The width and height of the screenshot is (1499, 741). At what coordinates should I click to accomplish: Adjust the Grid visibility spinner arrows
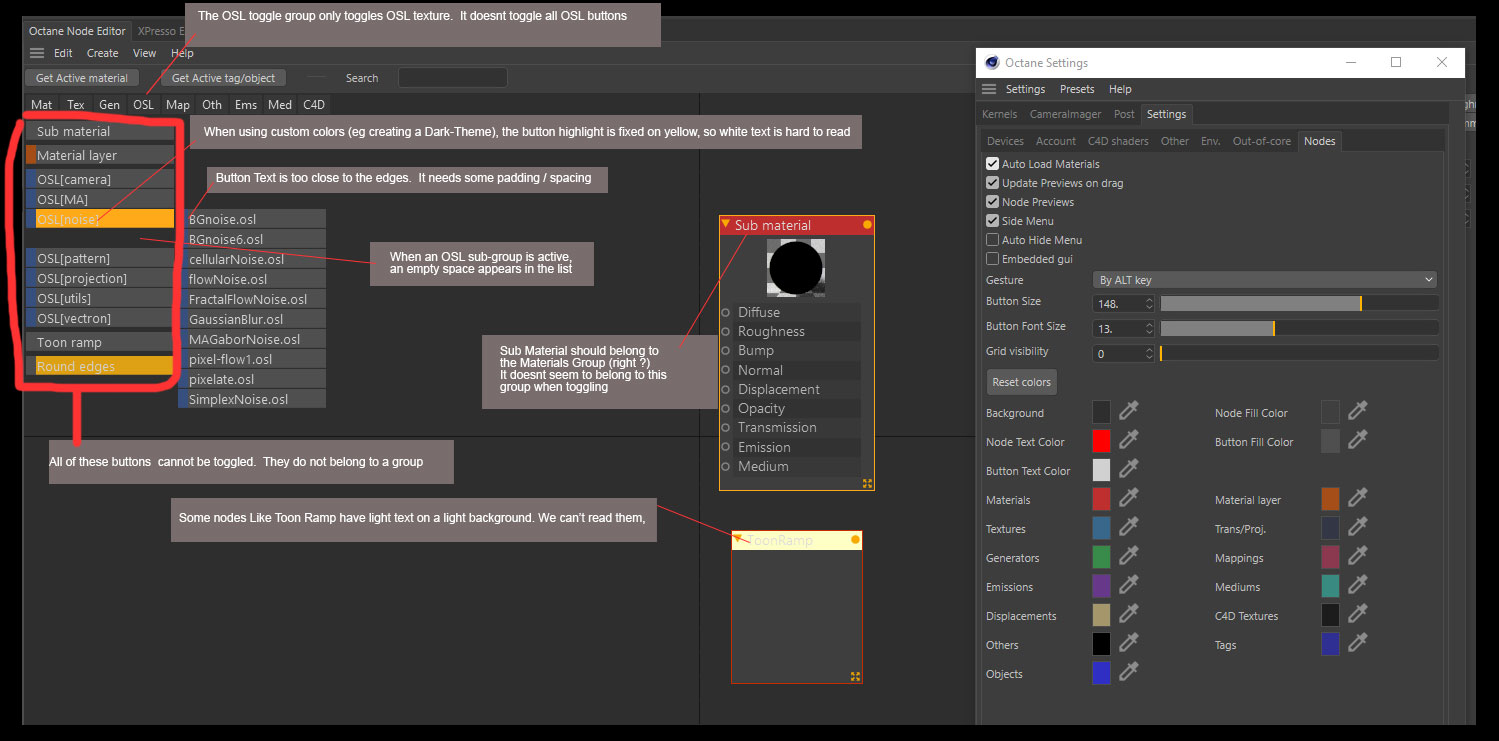1149,353
